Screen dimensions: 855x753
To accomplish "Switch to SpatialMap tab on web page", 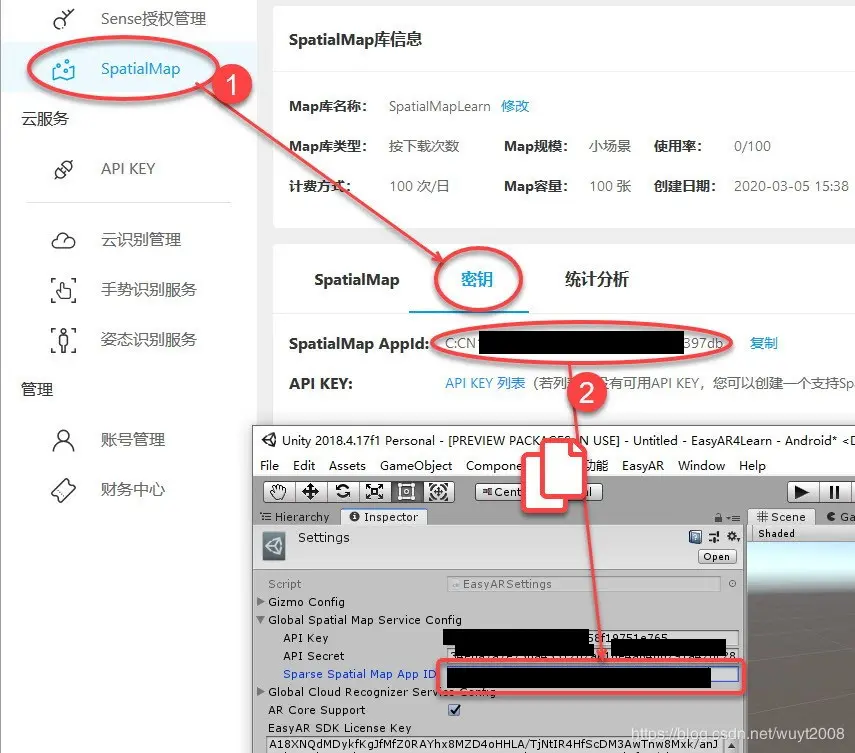I will point(357,280).
